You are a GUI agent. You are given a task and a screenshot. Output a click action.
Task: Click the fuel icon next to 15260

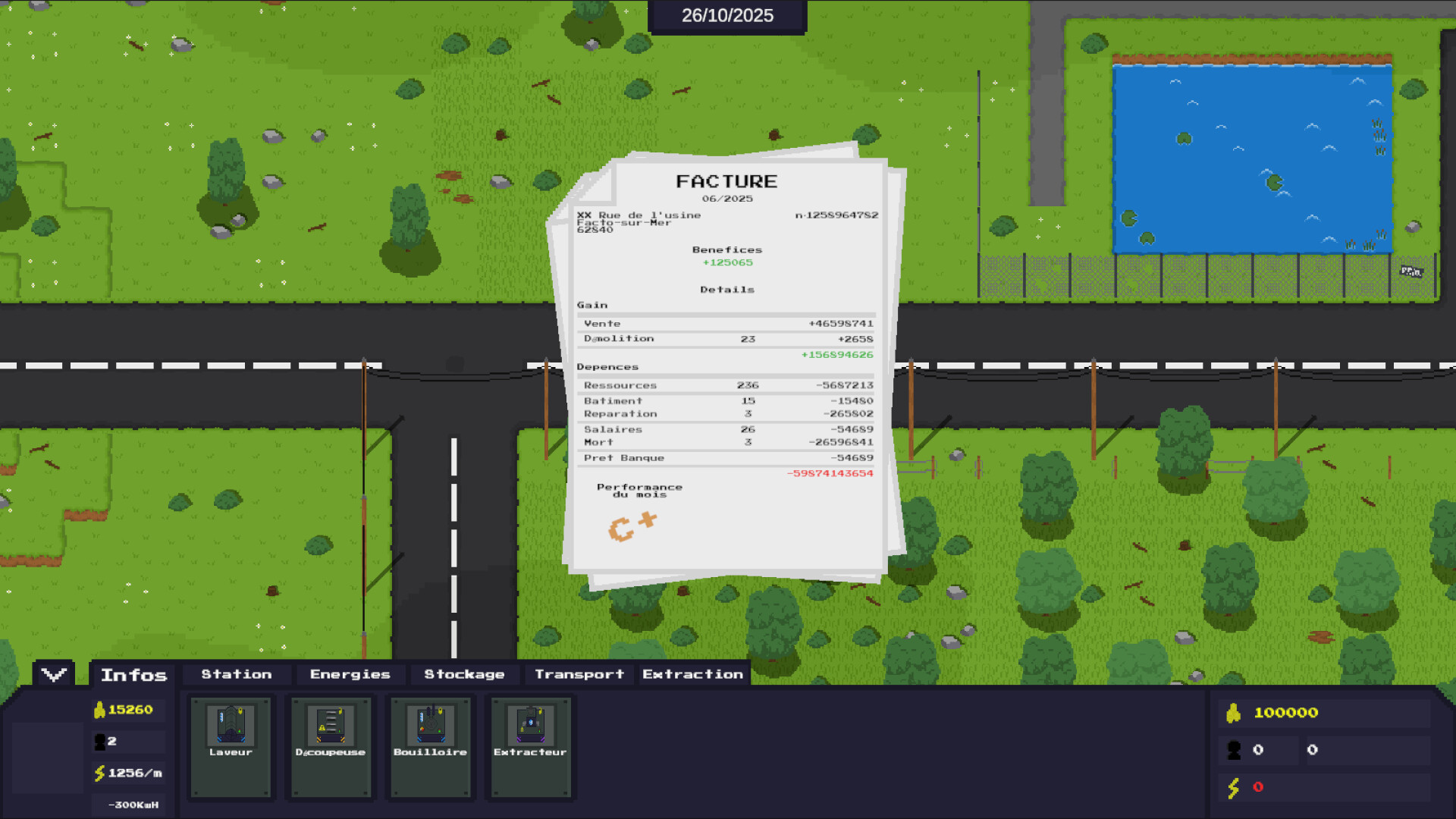(x=99, y=710)
